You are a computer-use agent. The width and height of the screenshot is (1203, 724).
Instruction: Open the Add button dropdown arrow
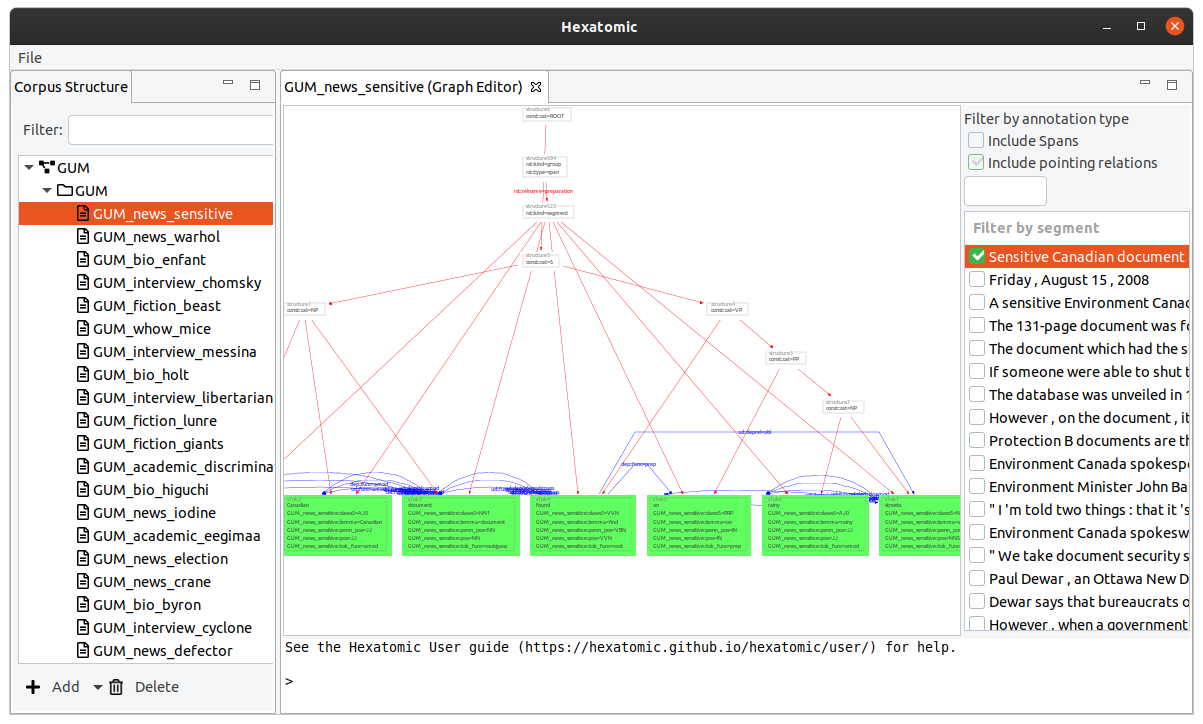click(97, 687)
